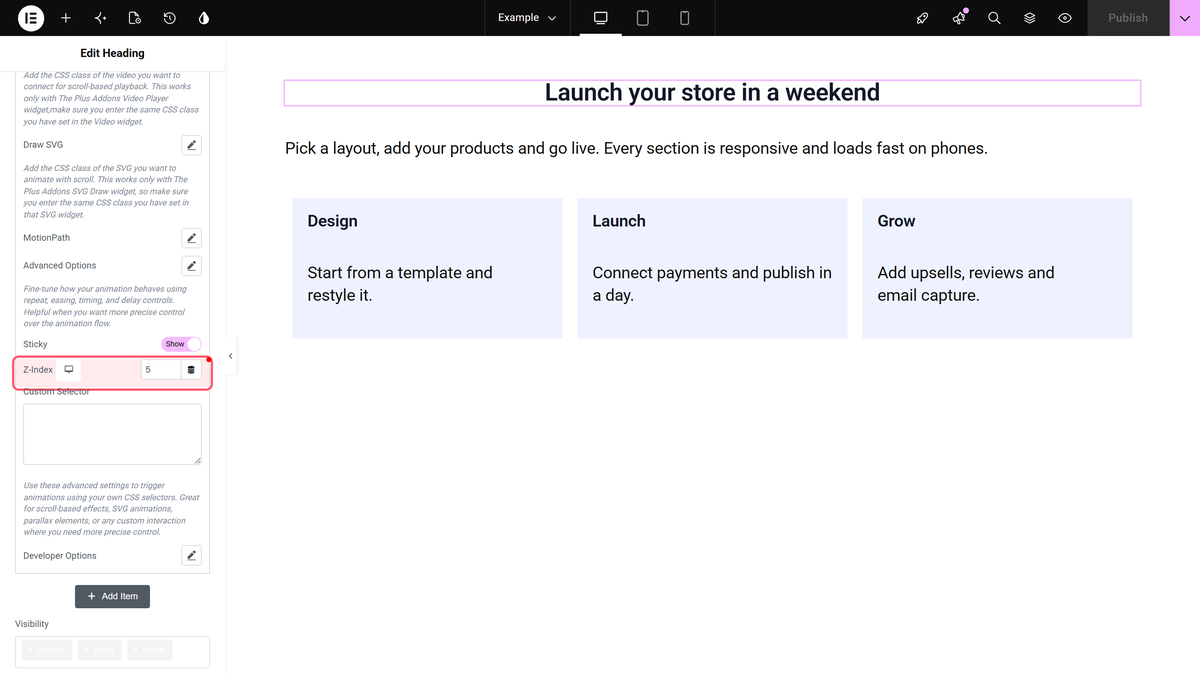
Task: Click into the Visibility devices field
Action: [112, 651]
